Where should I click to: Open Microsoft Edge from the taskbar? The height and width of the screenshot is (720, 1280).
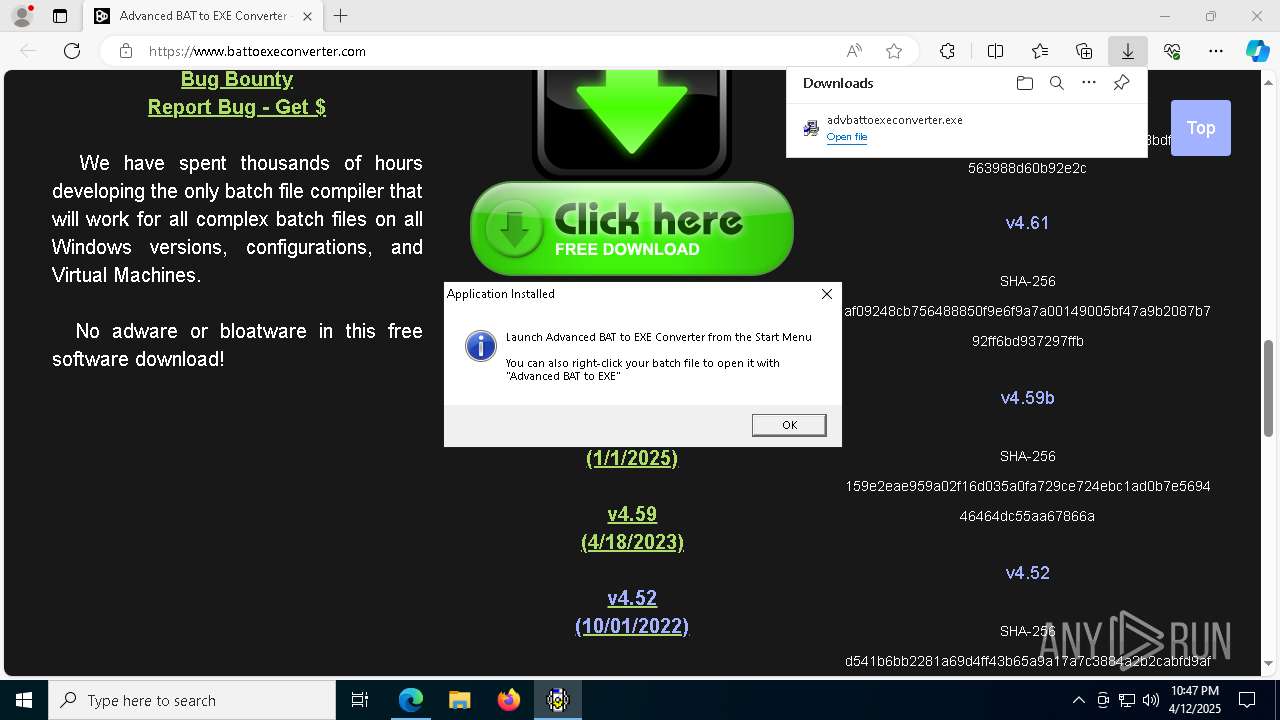[x=411, y=700]
